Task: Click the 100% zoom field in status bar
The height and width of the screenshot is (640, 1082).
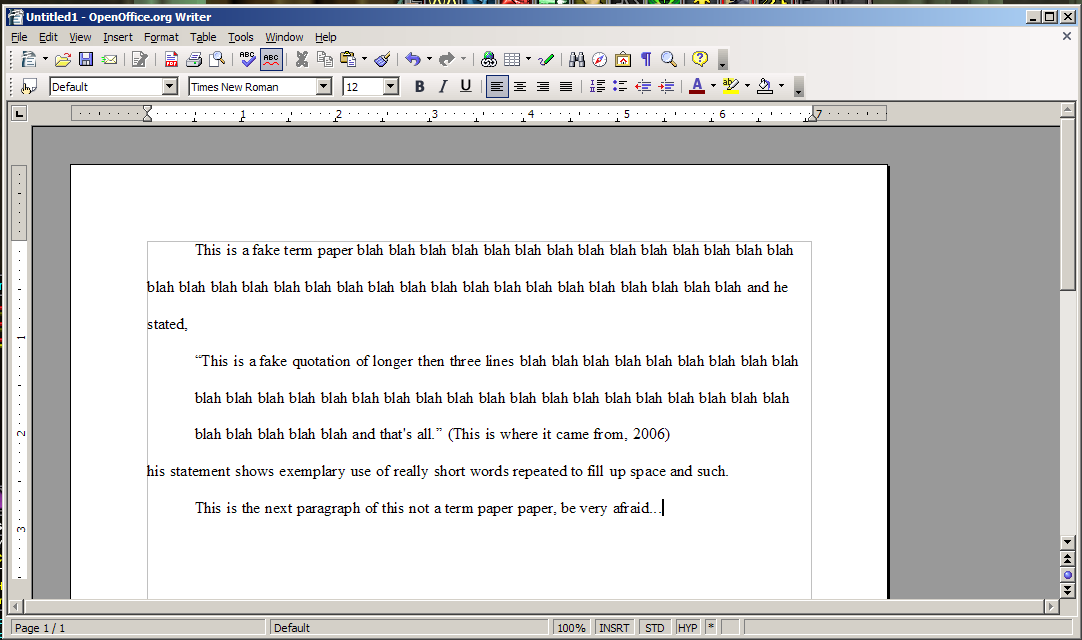Action: [571, 628]
